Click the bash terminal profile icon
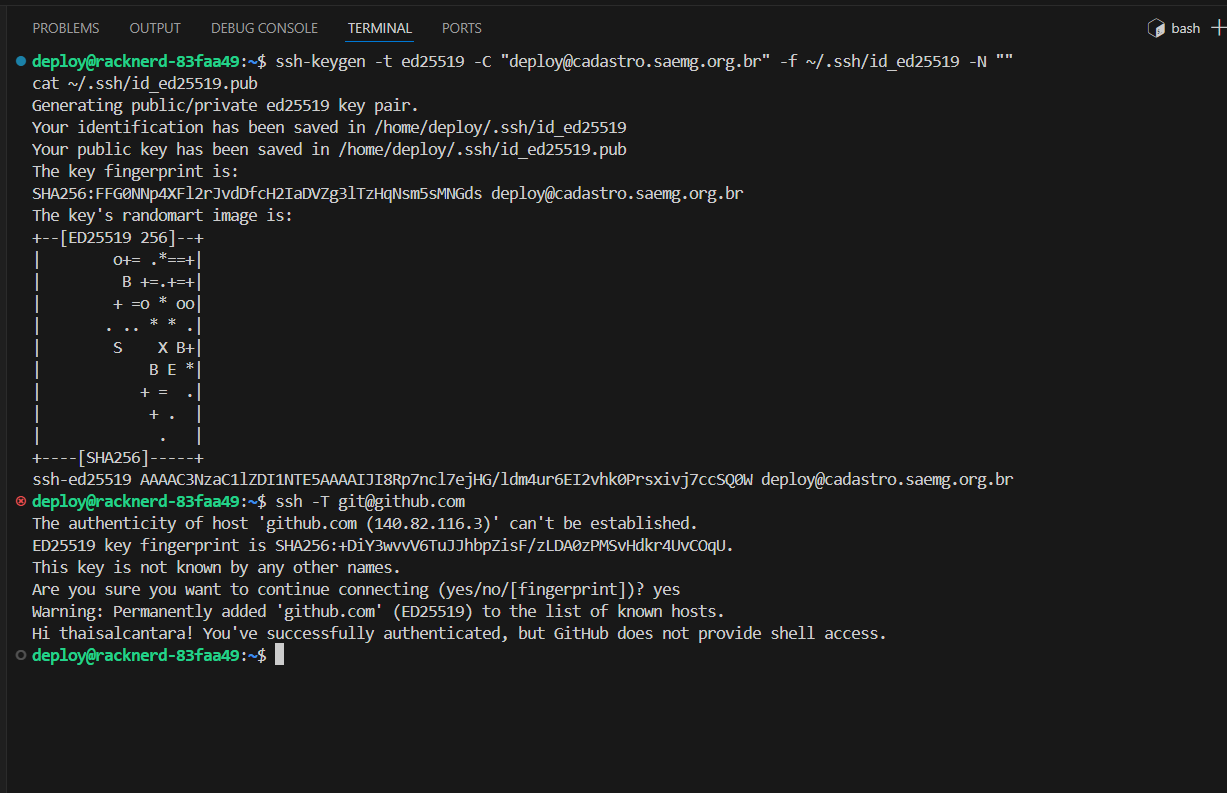Image resolution: width=1227 pixels, height=793 pixels. 1156,28
